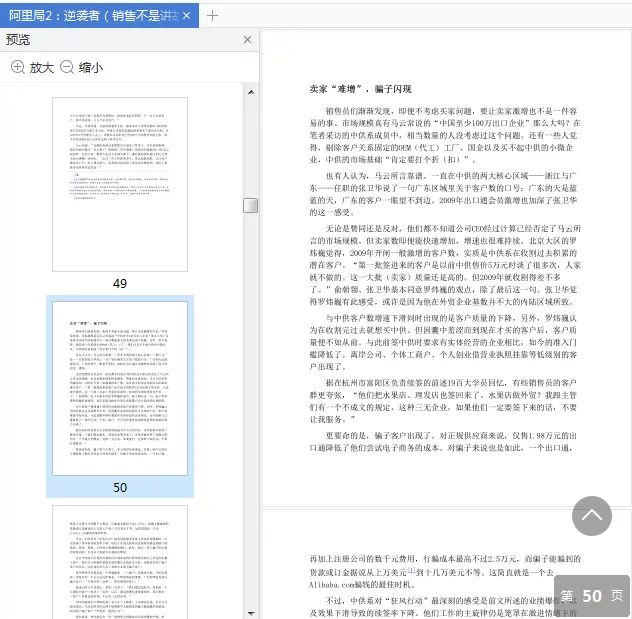
Task: Select the 阿里局2：逆袭者 tab
Action: tap(99, 16)
